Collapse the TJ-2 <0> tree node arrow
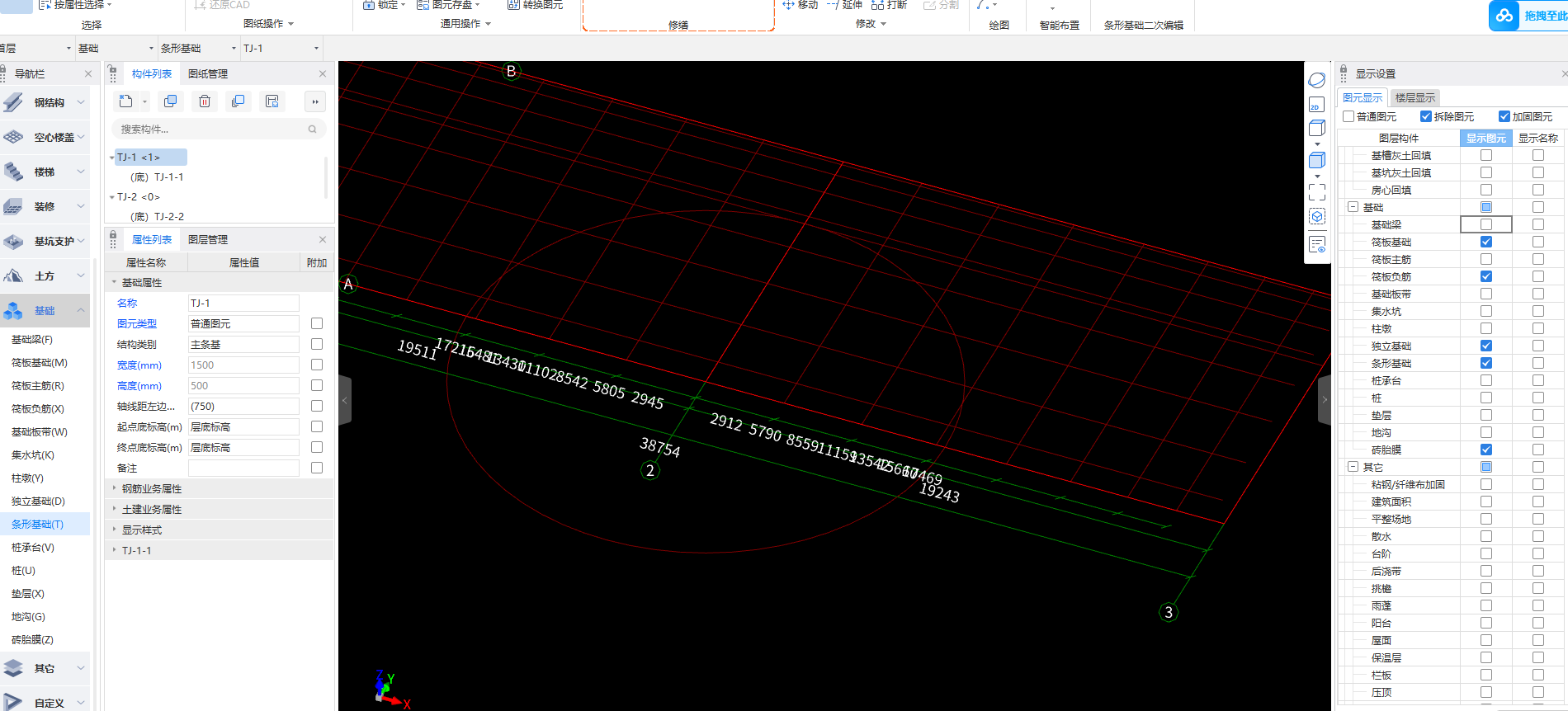Viewport: 1568px width, 711px height. (112, 196)
